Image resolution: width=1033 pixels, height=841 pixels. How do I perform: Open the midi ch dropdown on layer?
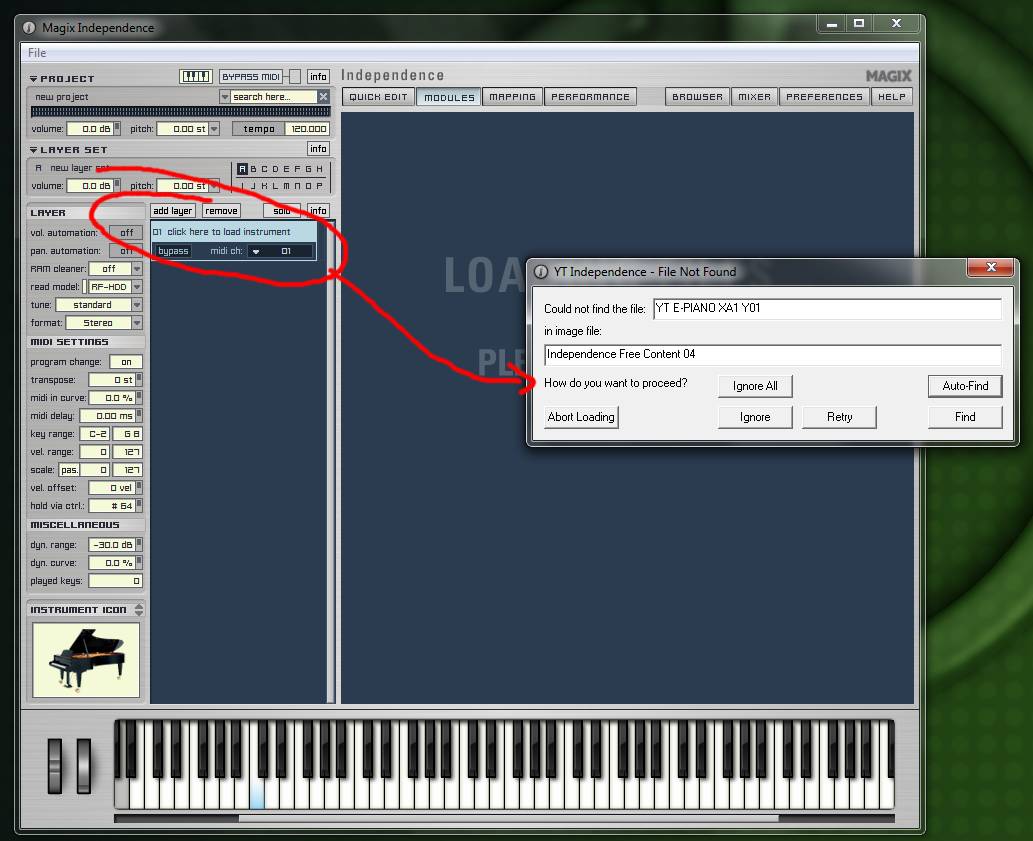tap(256, 251)
